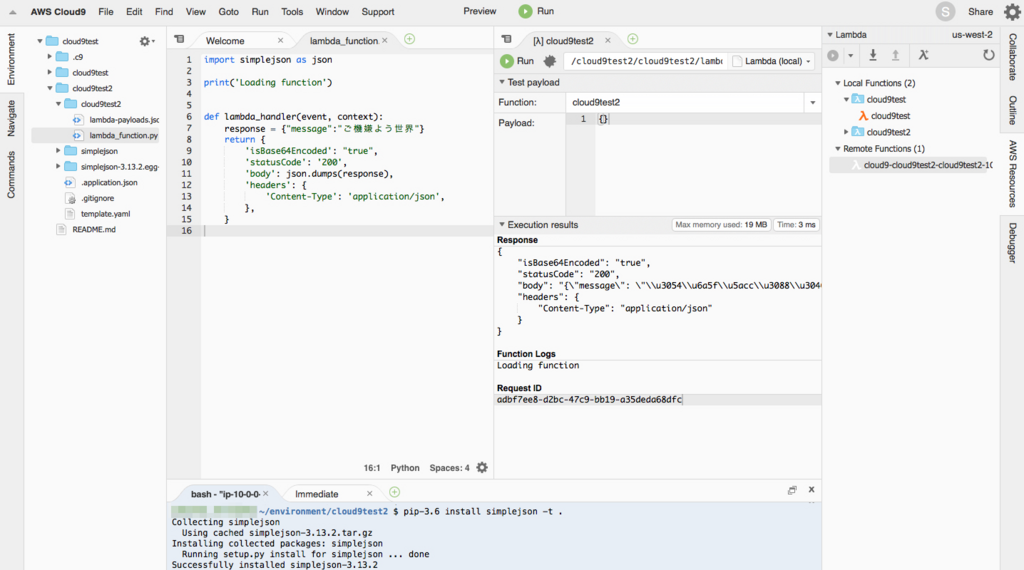This screenshot has width=1024, height=570.
Task: Import the remote function with the download arrow
Action: coord(872,55)
